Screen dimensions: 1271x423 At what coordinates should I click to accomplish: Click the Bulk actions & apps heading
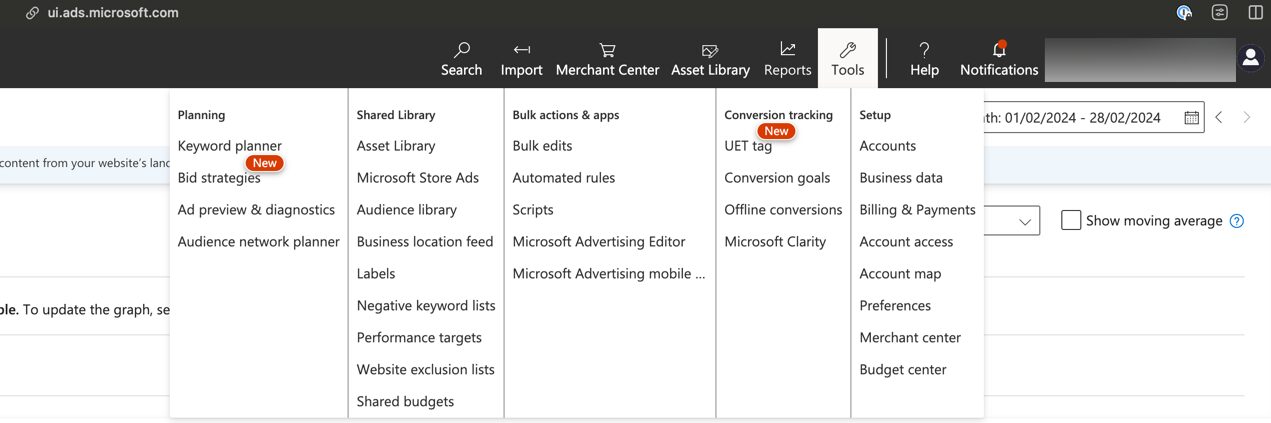tap(566, 115)
